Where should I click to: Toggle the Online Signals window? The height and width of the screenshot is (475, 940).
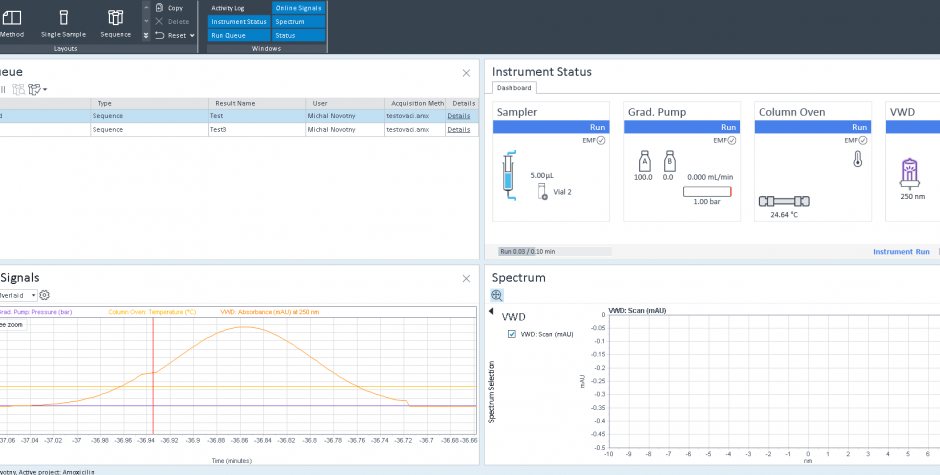coord(299,8)
